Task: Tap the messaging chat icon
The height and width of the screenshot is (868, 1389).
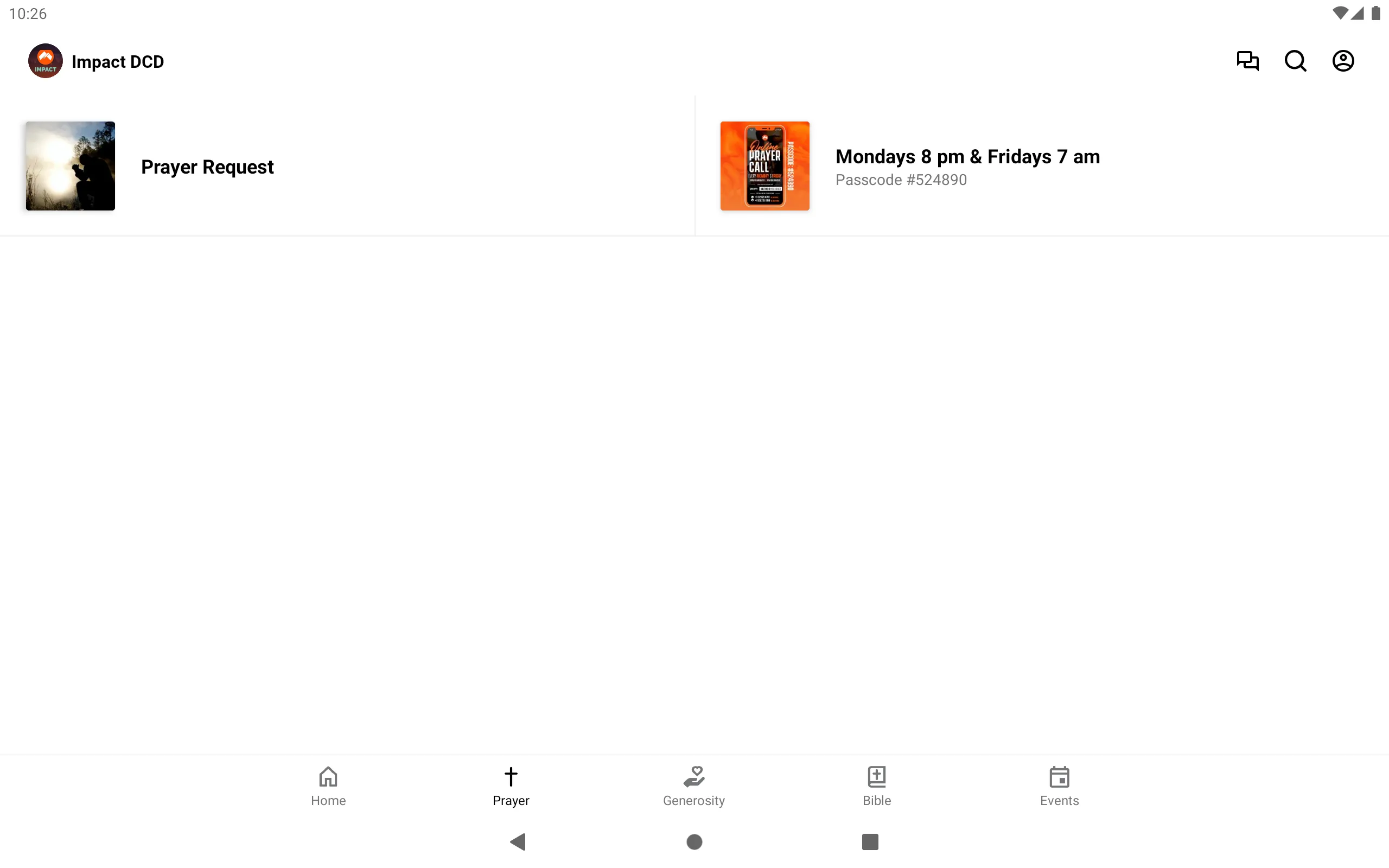Action: 1248,61
